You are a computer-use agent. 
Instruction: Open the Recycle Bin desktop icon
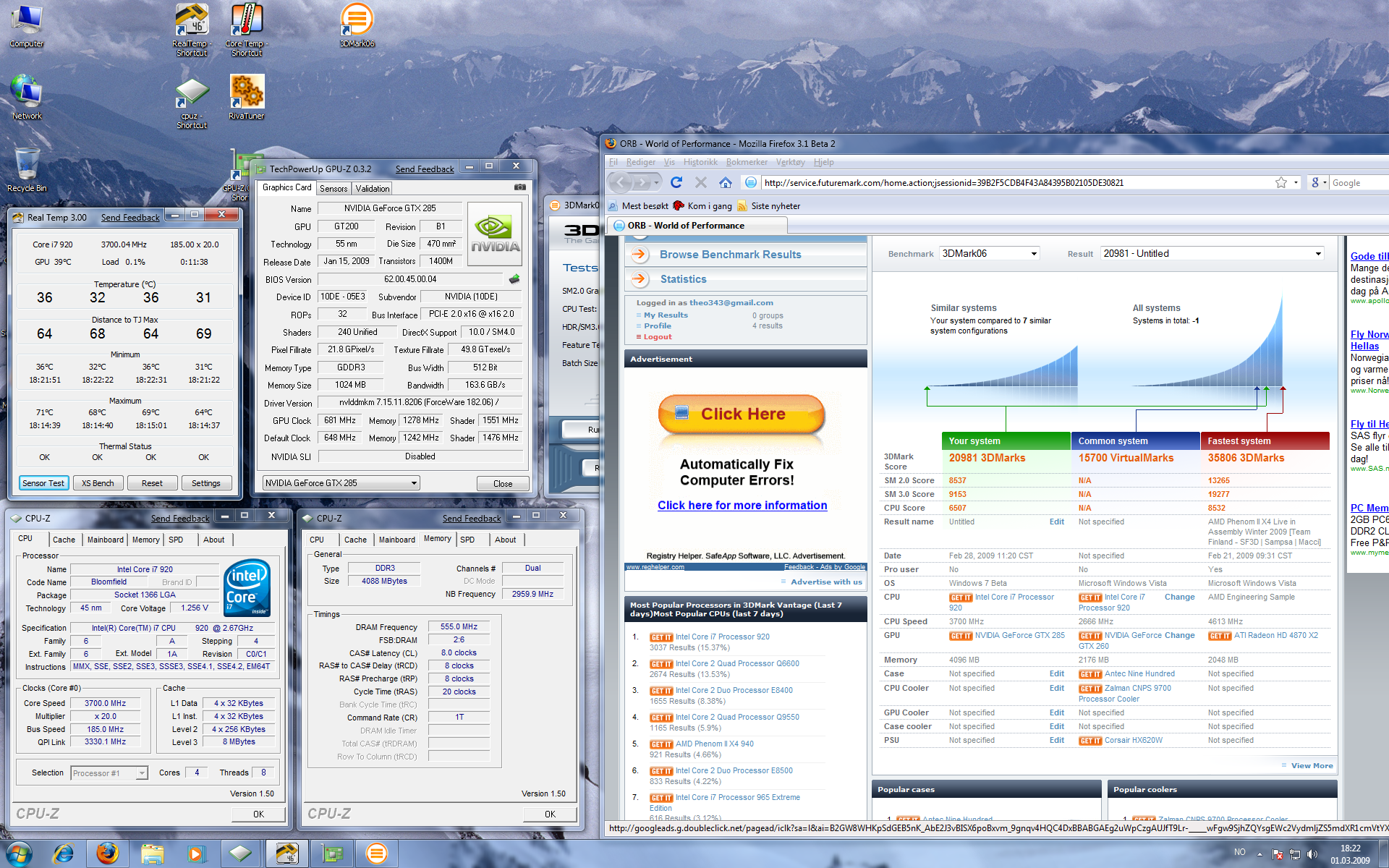click(x=27, y=169)
